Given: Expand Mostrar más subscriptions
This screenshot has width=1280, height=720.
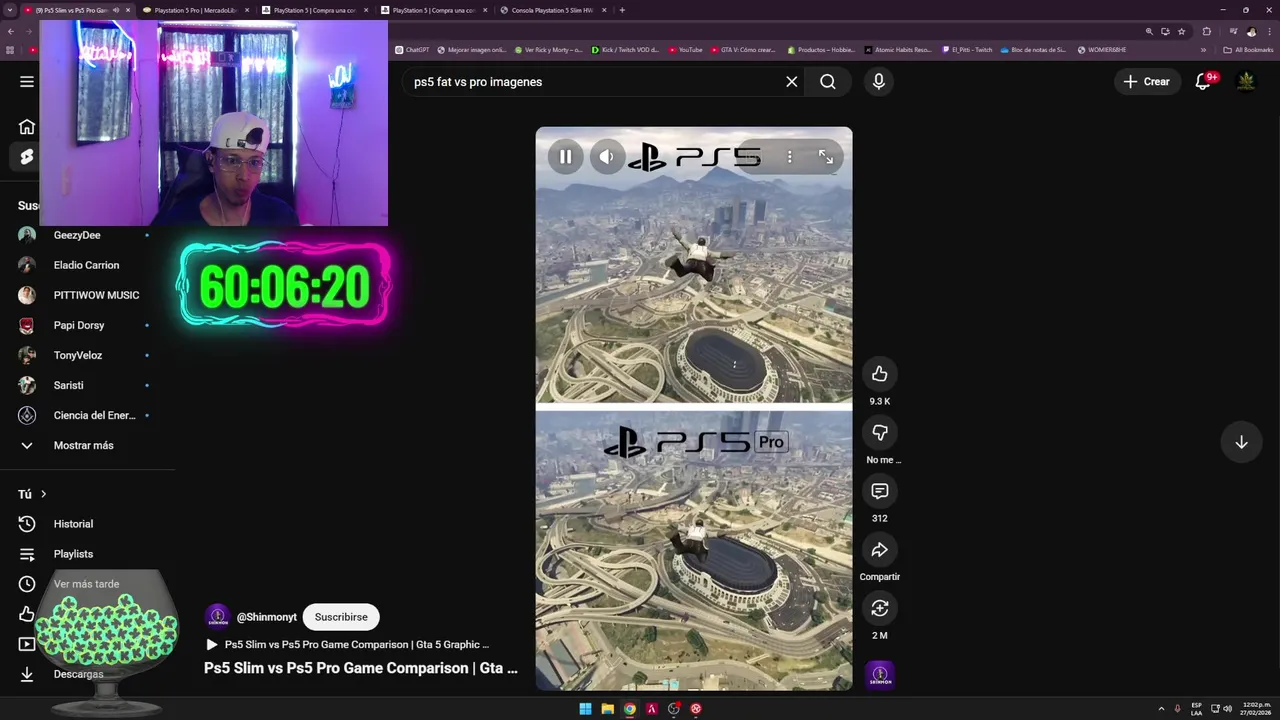Looking at the screenshot, I should point(85,445).
